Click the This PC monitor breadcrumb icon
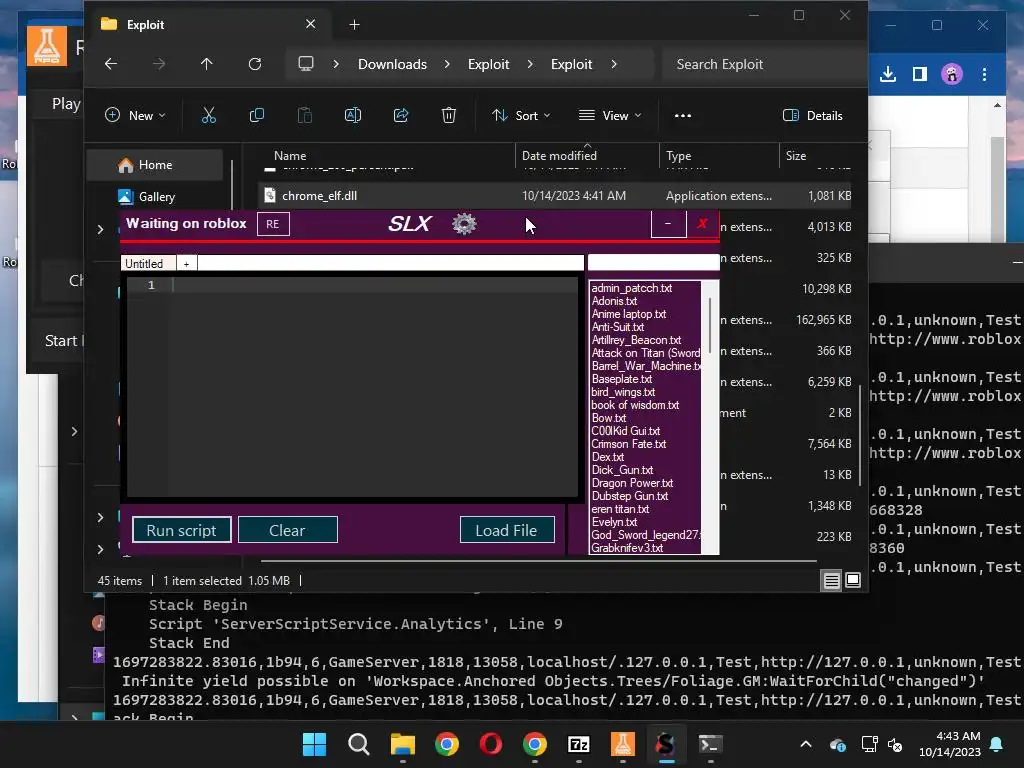Viewport: 1024px width, 768px height. (x=306, y=64)
